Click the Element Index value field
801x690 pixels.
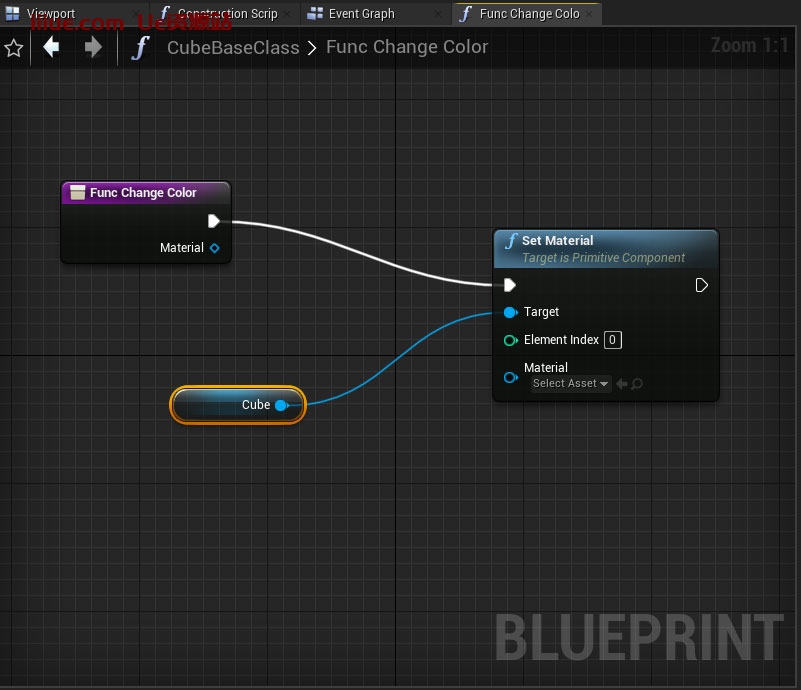point(612,340)
